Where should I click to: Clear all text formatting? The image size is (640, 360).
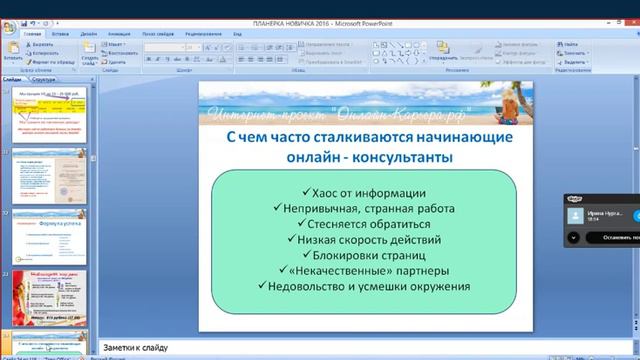click(228, 48)
